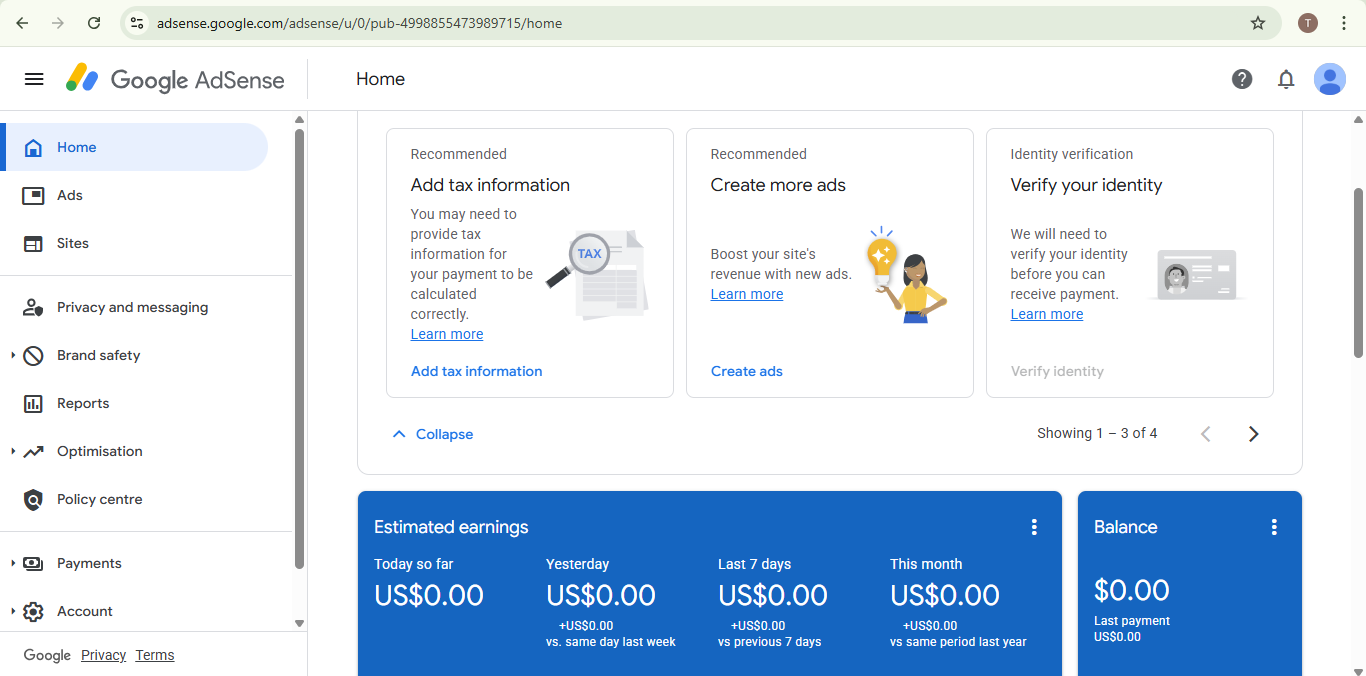Select the Policy centre icon
Image resolution: width=1366 pixels, height=676 pixels.
[33, 499]
